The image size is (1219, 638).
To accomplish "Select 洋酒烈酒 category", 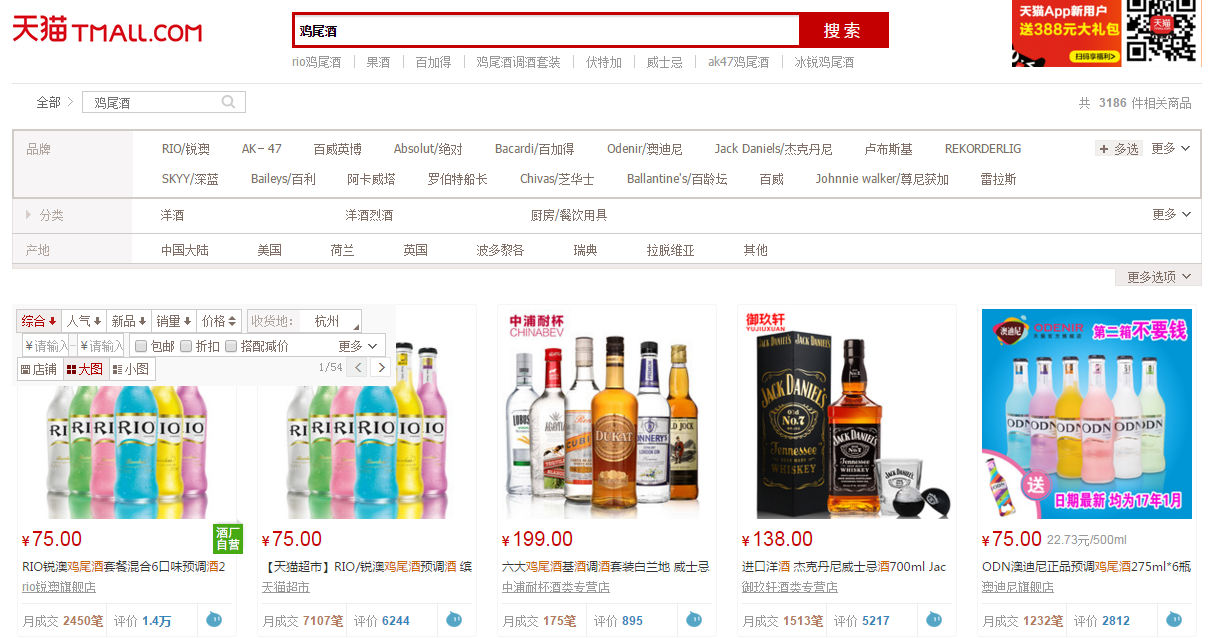I will 370,215.
